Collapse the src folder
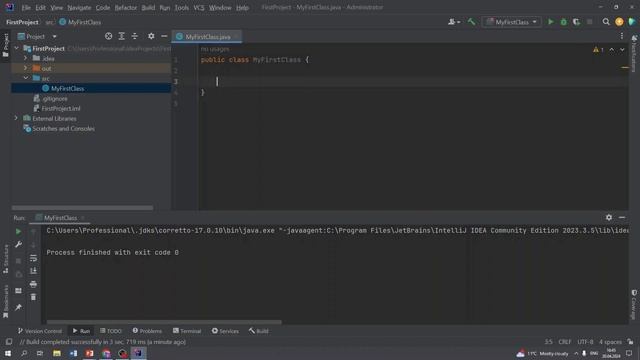This screenshot has width=640, height=360. (26, 78)
